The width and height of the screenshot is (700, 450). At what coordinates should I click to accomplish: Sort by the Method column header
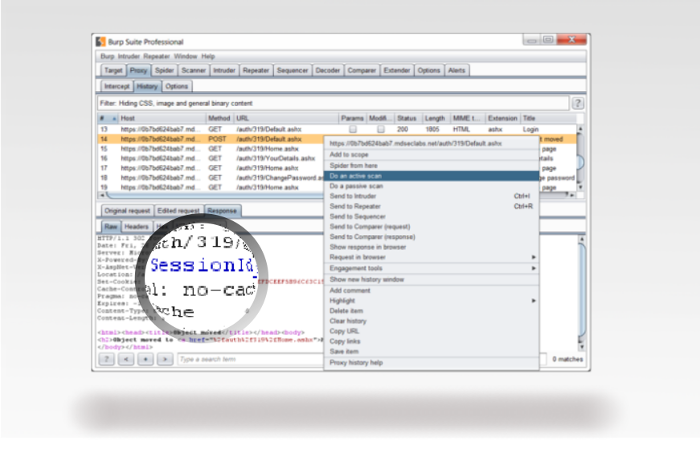219,118
